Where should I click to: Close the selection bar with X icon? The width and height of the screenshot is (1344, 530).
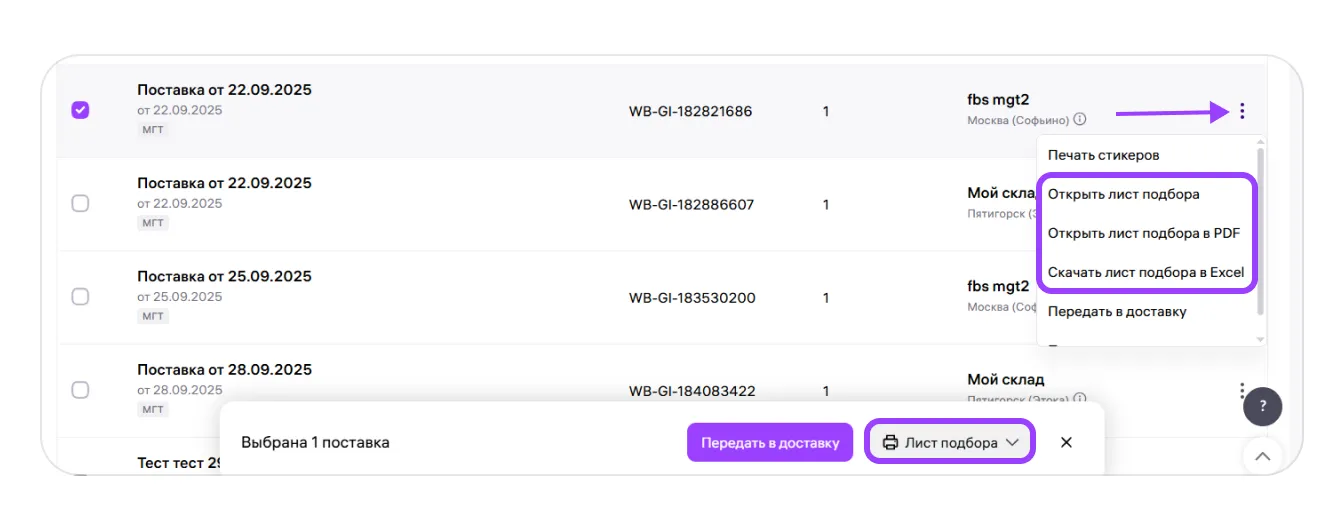tap(1066, 442)
